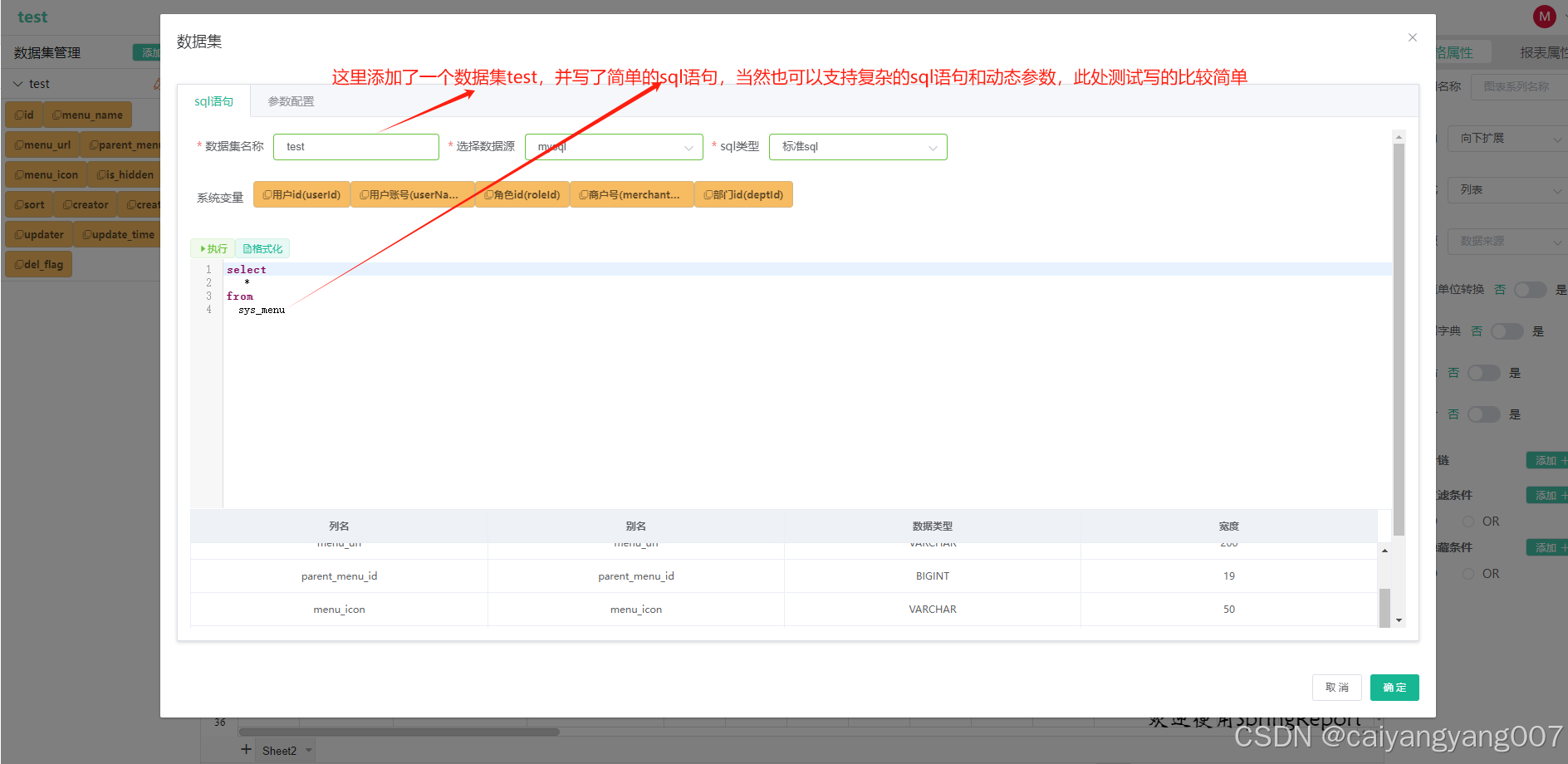Format the SQL code using 格式化

pos(263,248)
